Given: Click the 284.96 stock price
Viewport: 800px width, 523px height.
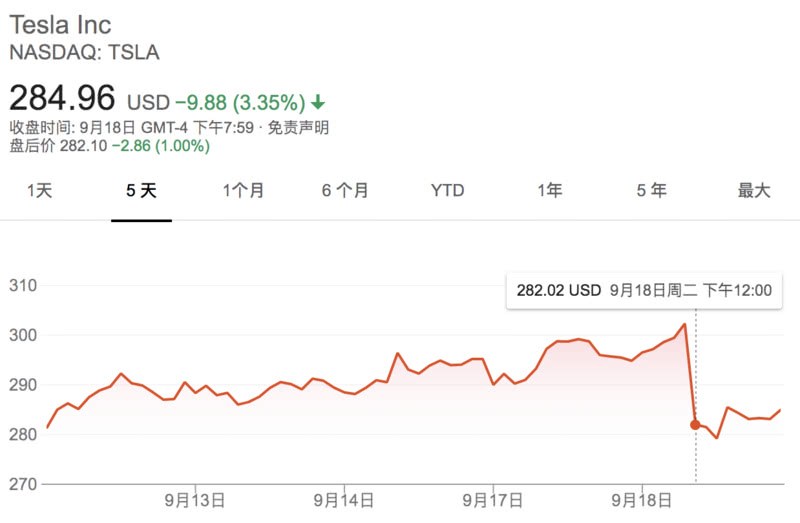Looking at the screenshot, I should [x=63, y=100].
